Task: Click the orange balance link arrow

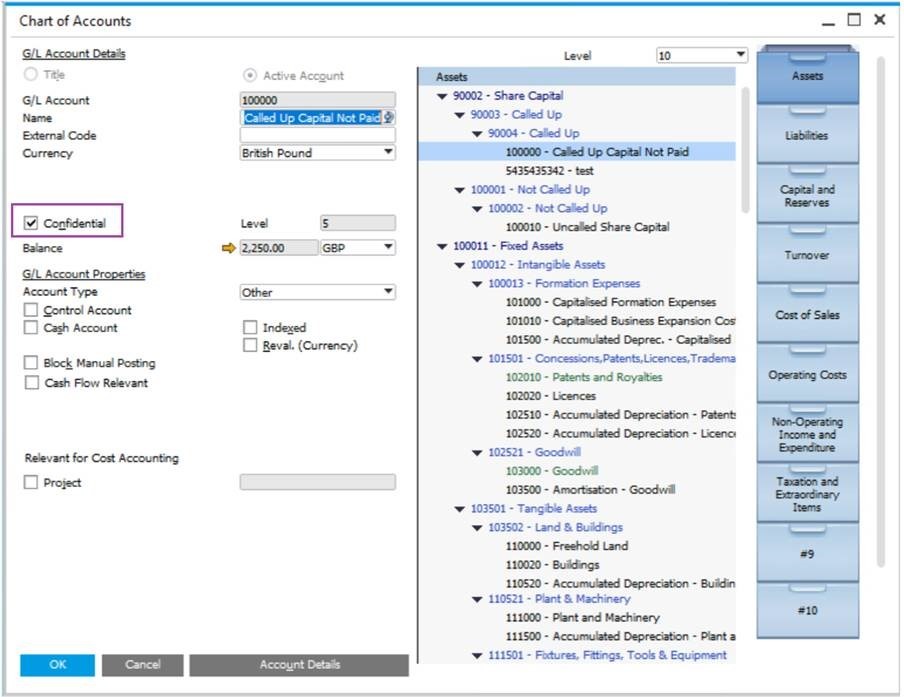Action: pyautogui.click(x=228, y=248)
